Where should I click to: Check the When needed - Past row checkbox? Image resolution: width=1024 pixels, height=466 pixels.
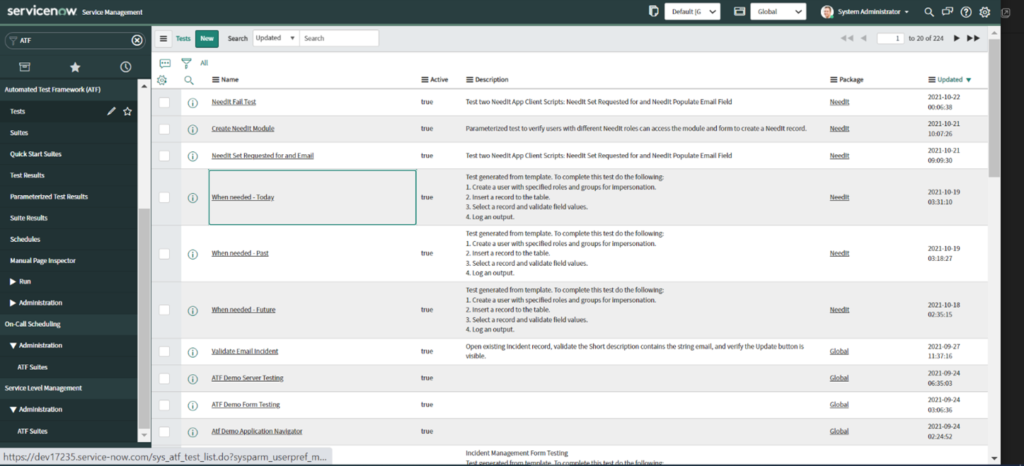pyautogui.click(x=164, y=253)
